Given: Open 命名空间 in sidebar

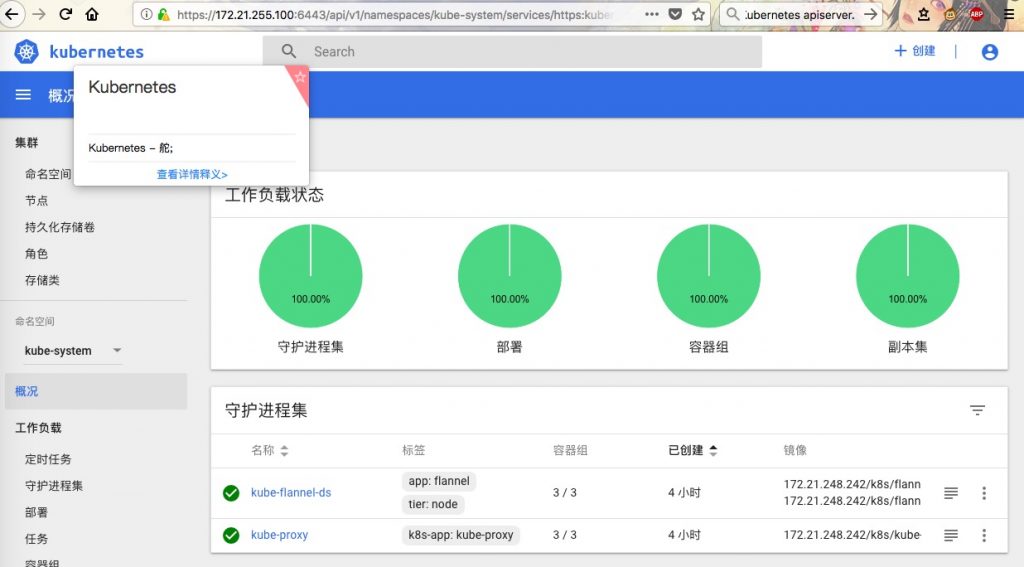Looking at the screenshot, I should 48,174.
